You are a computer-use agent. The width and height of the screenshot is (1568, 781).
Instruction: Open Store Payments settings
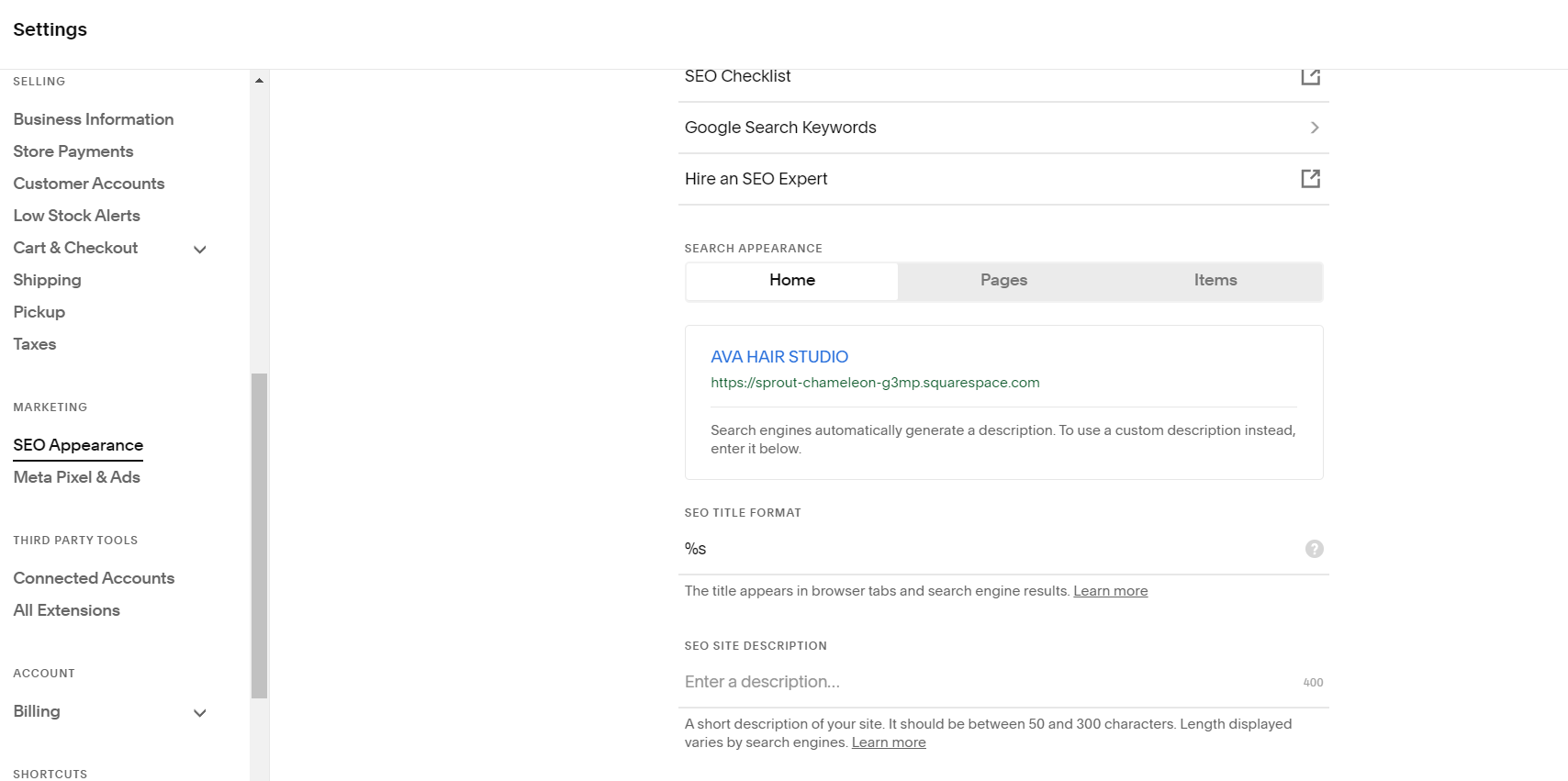[x=73, y=151]
